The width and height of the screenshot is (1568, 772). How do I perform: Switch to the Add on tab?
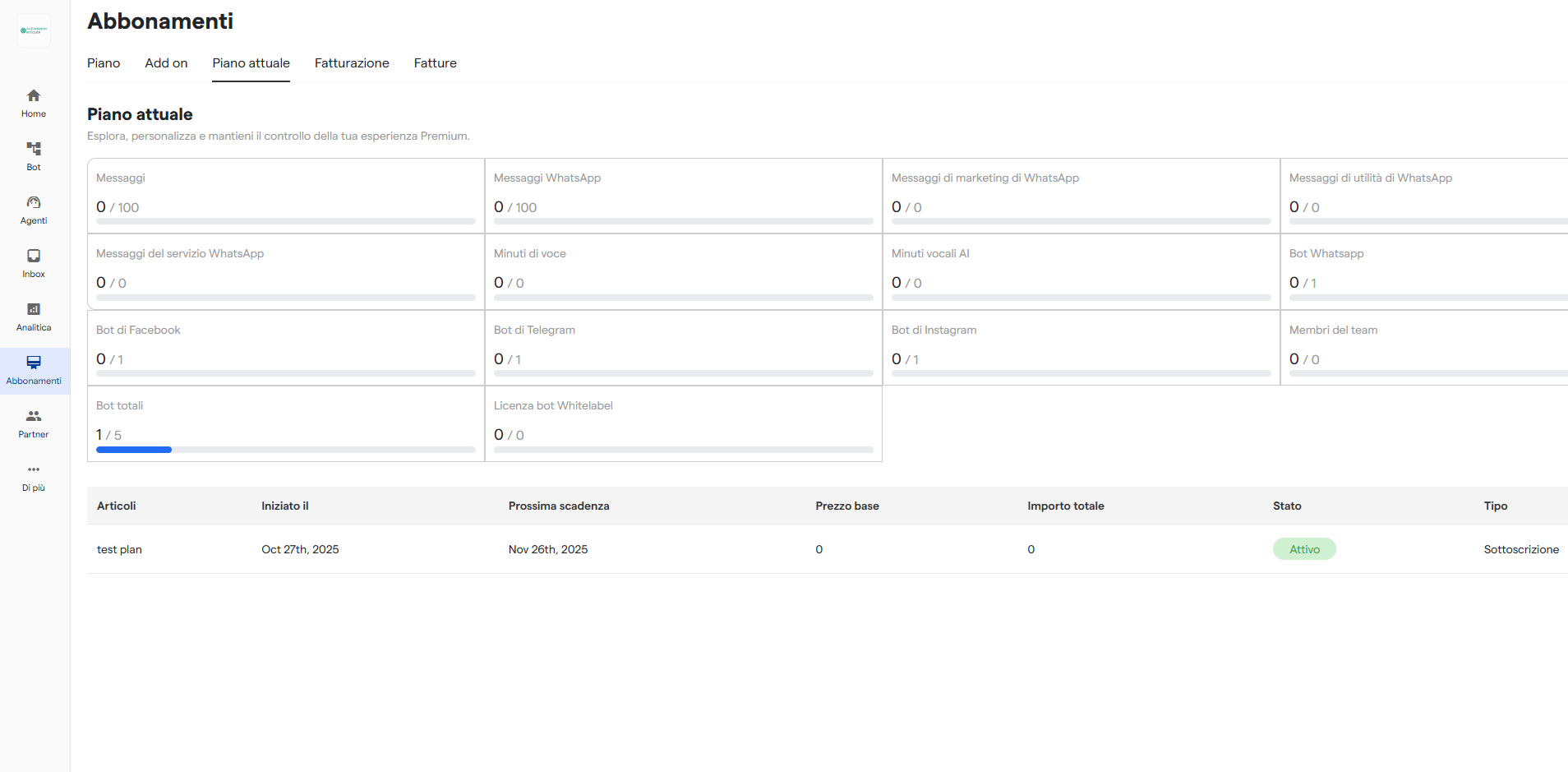coord(166,63)
